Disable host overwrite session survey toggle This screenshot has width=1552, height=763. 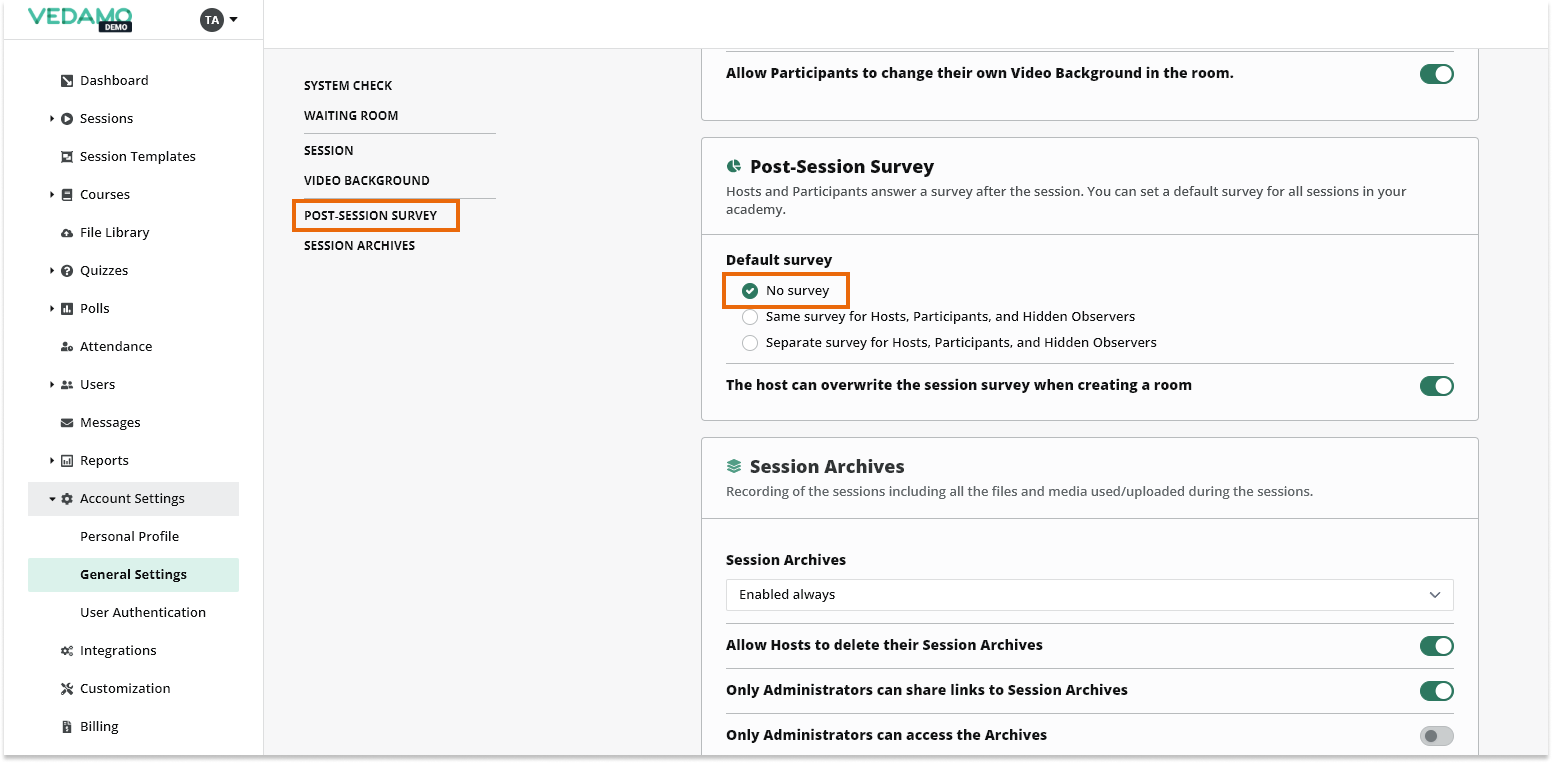point(1436,386)
